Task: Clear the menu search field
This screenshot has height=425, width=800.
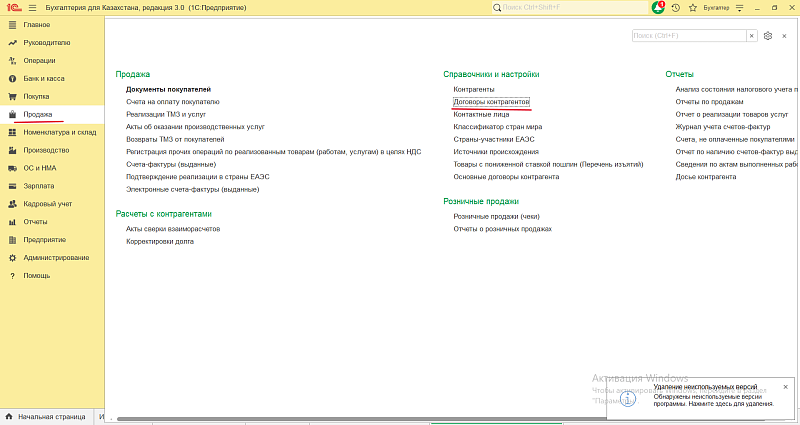Action: (752, 36)
